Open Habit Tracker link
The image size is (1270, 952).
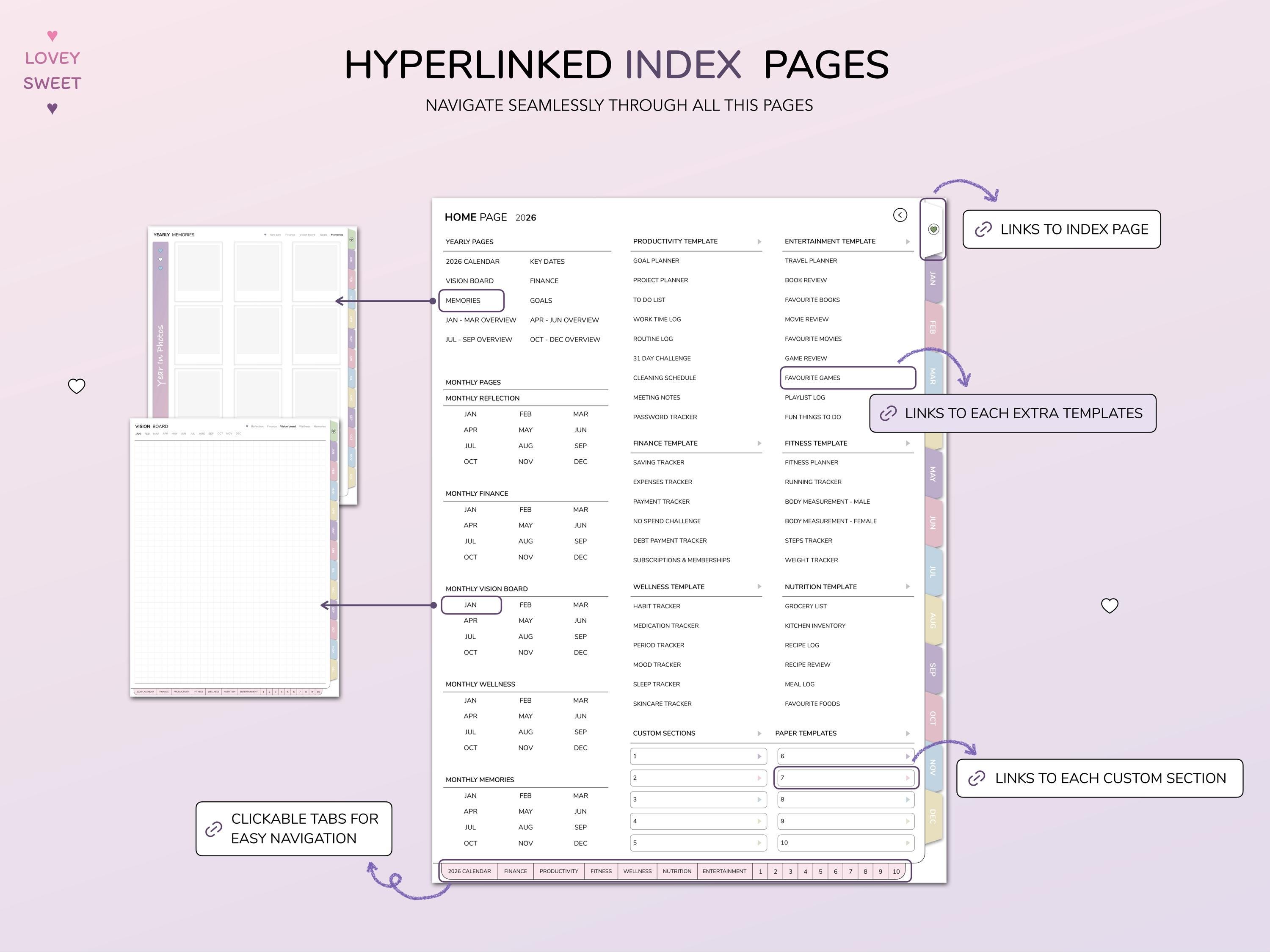(656, 606)
